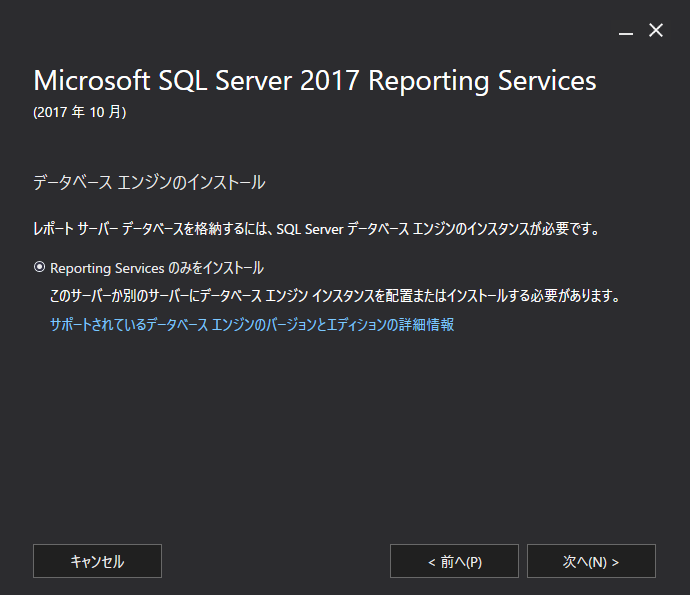Select the Reporting Services のみをインストール radio button

tap(40, 267)
